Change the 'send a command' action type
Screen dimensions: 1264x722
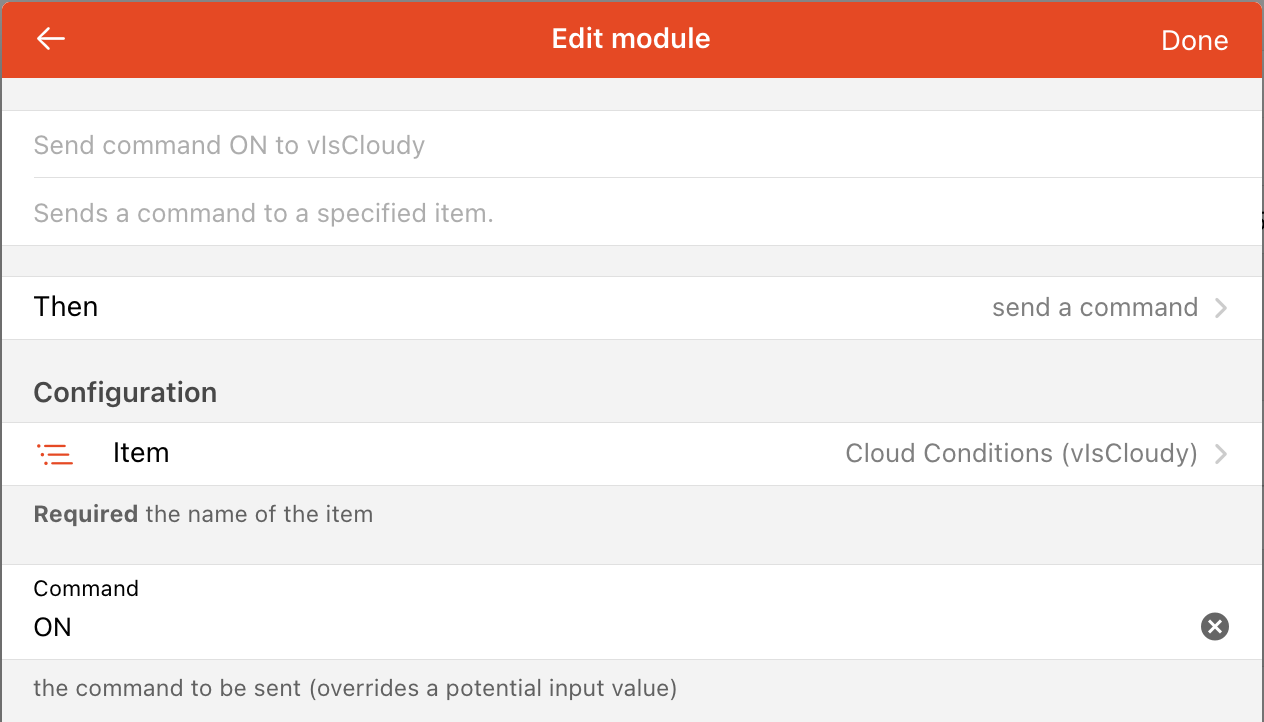coord(1094,308)
